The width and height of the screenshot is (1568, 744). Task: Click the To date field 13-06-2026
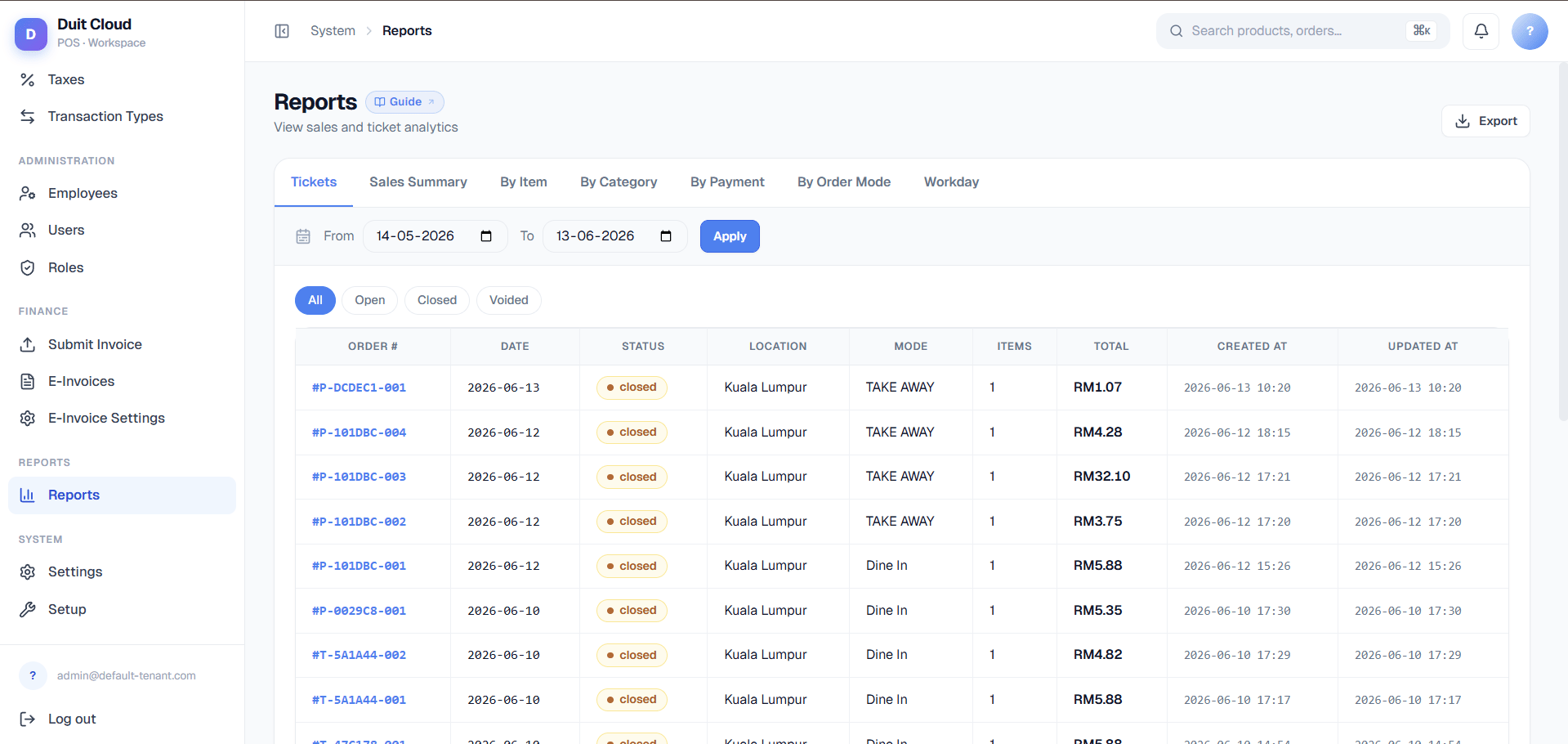[x=614, y=236]
